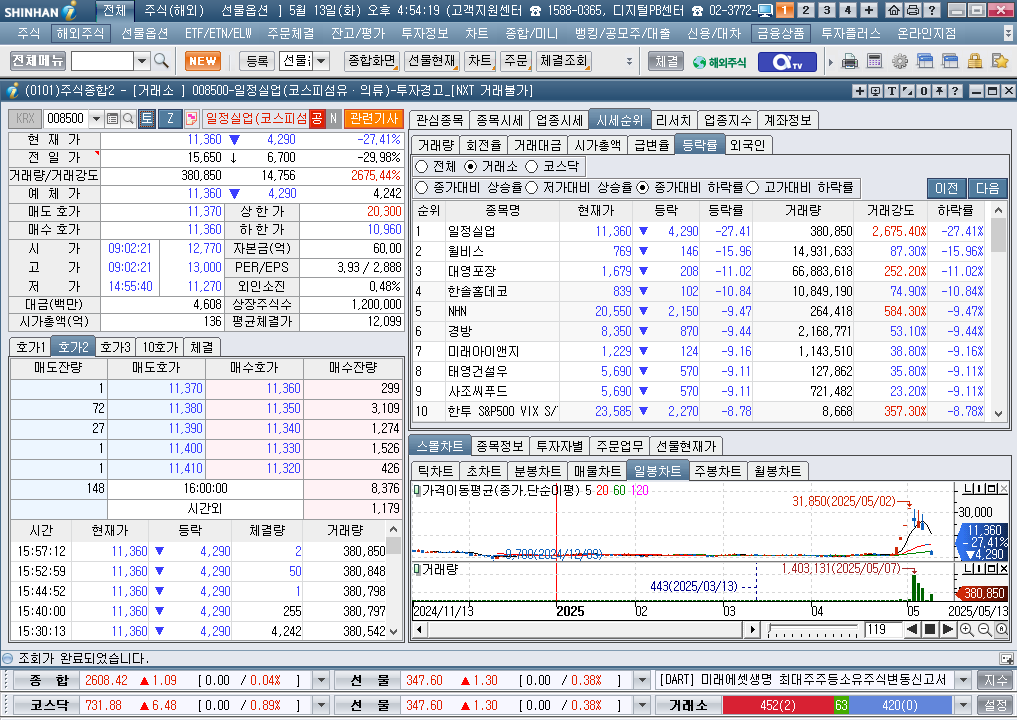Viewport: 1017px width, 720px height.
Task: Click the chart bar count field 119
Action: click(882, 629)
